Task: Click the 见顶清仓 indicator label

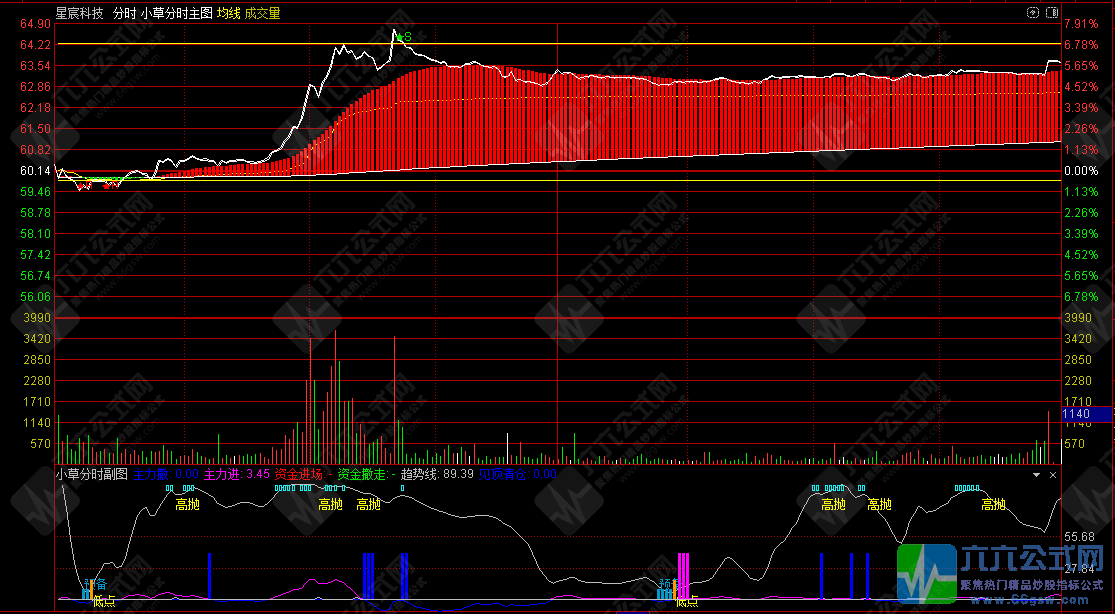Action: click(515, 475)
